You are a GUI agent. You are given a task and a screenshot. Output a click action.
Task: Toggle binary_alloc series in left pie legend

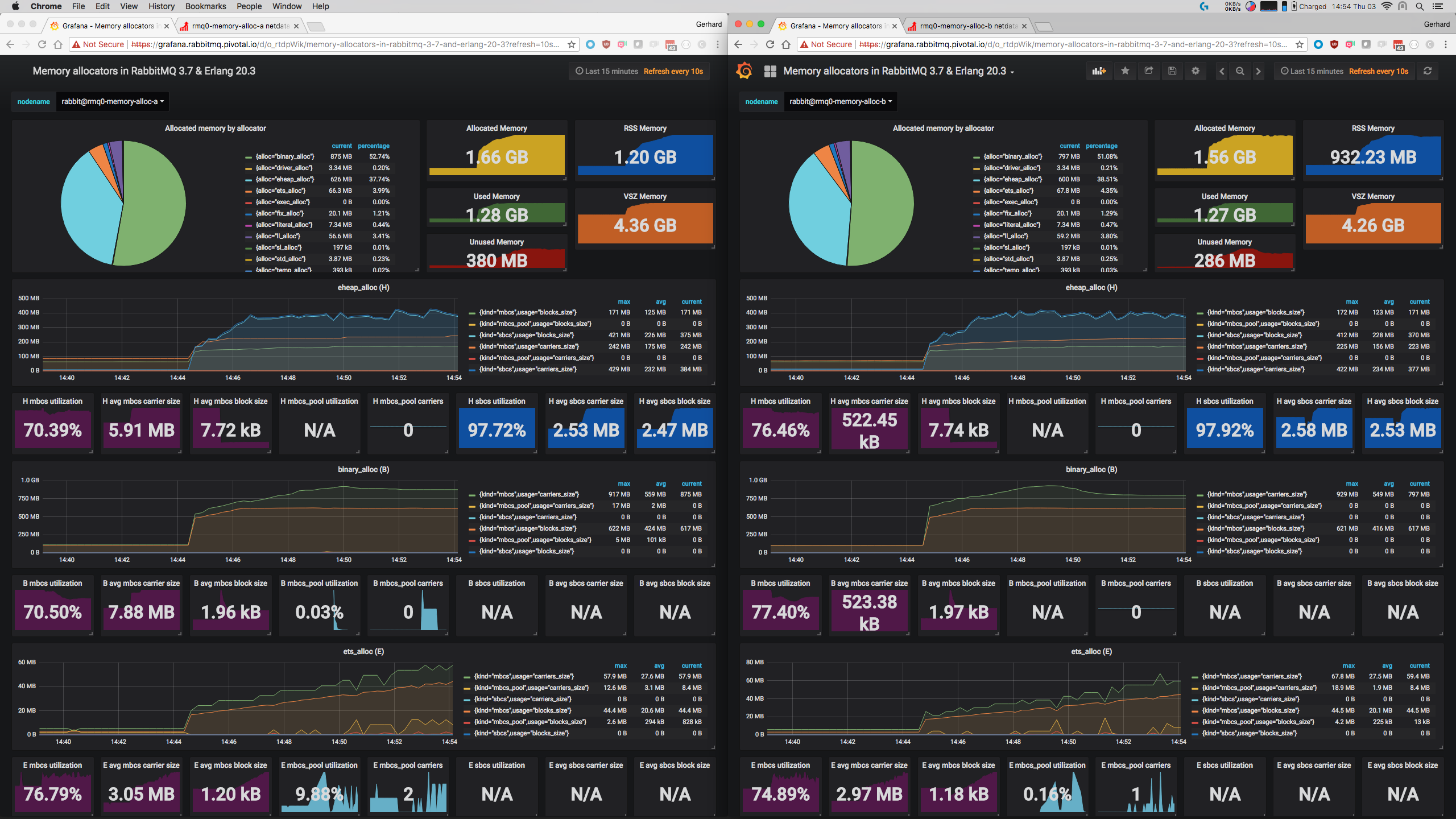coord(285,156)
